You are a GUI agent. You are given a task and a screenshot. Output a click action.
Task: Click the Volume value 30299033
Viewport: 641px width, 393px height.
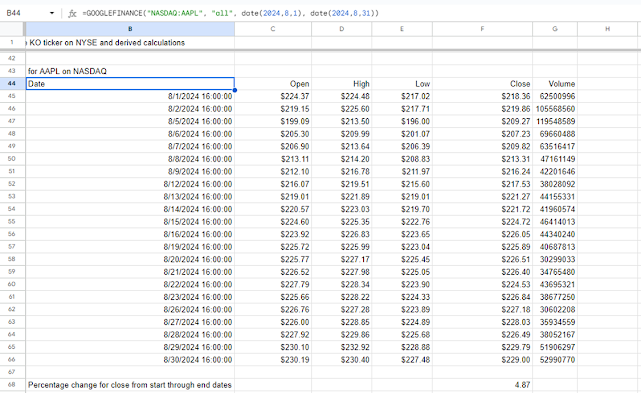click(555, 259)
